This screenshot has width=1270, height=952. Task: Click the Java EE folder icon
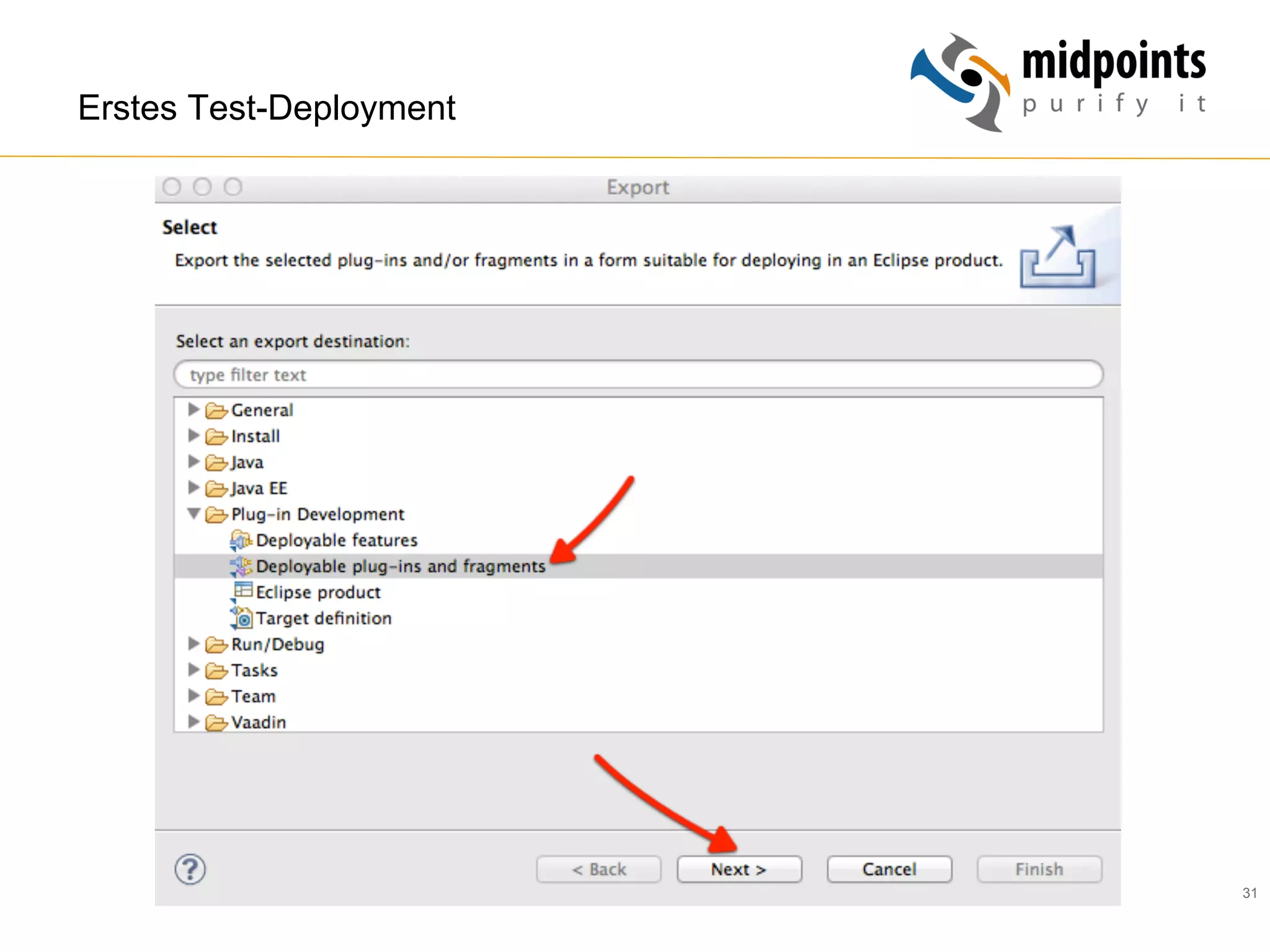coord(216,489)
